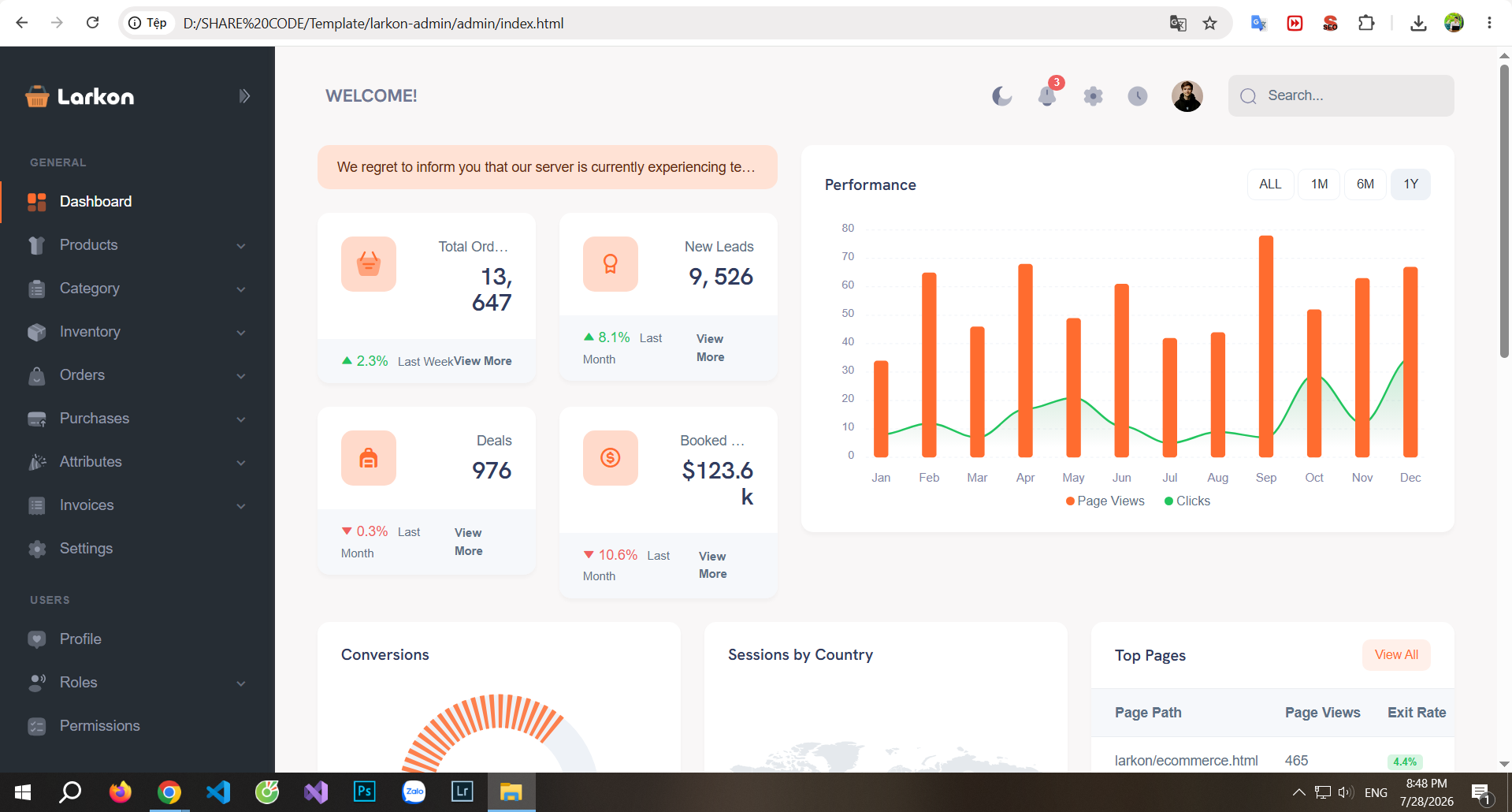Open Dashboard in sidebar
Viewport: 1512px width, 812px height.
tap(138, 202)
